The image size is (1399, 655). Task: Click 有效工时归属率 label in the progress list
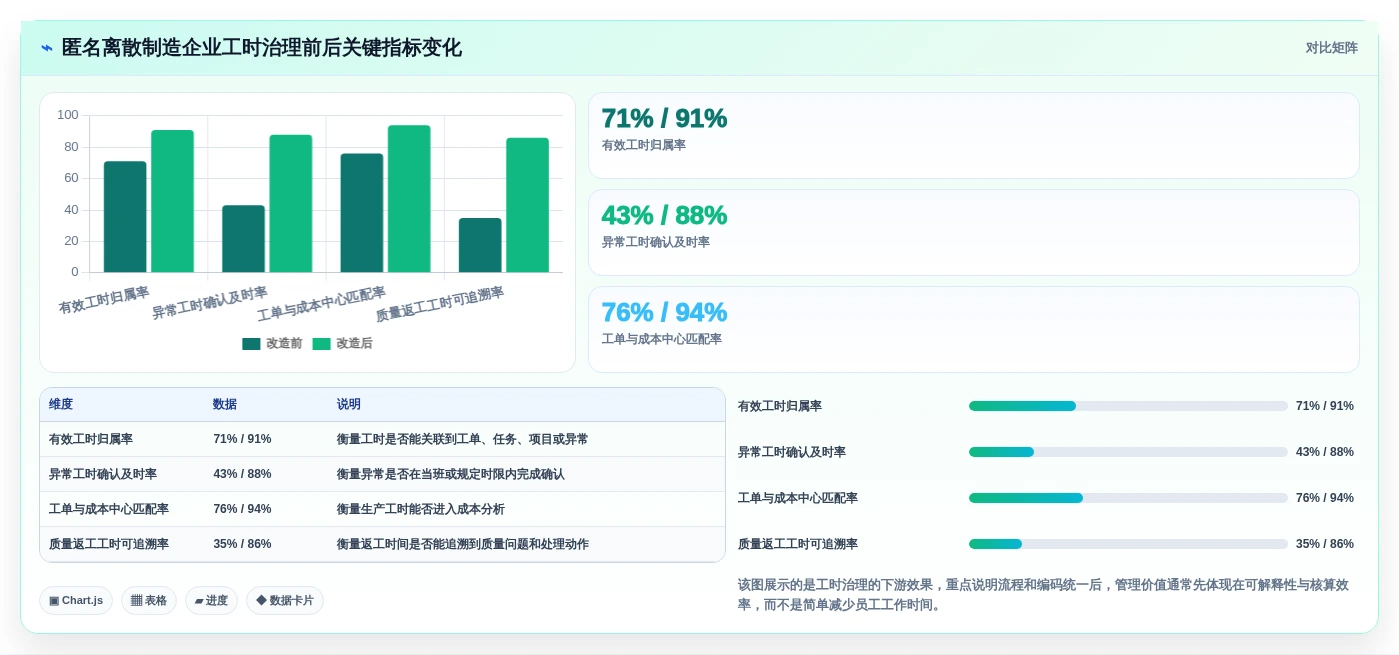[780, 406]
